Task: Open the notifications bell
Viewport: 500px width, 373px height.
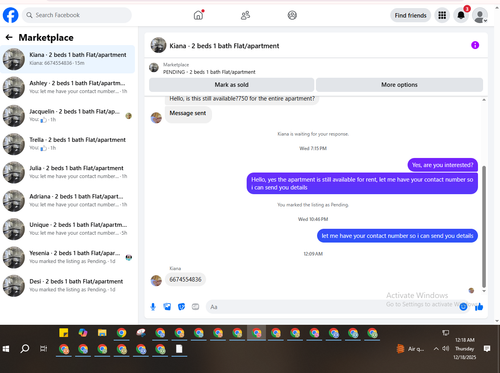Action: pyautogui.click(x=461, y=15)
